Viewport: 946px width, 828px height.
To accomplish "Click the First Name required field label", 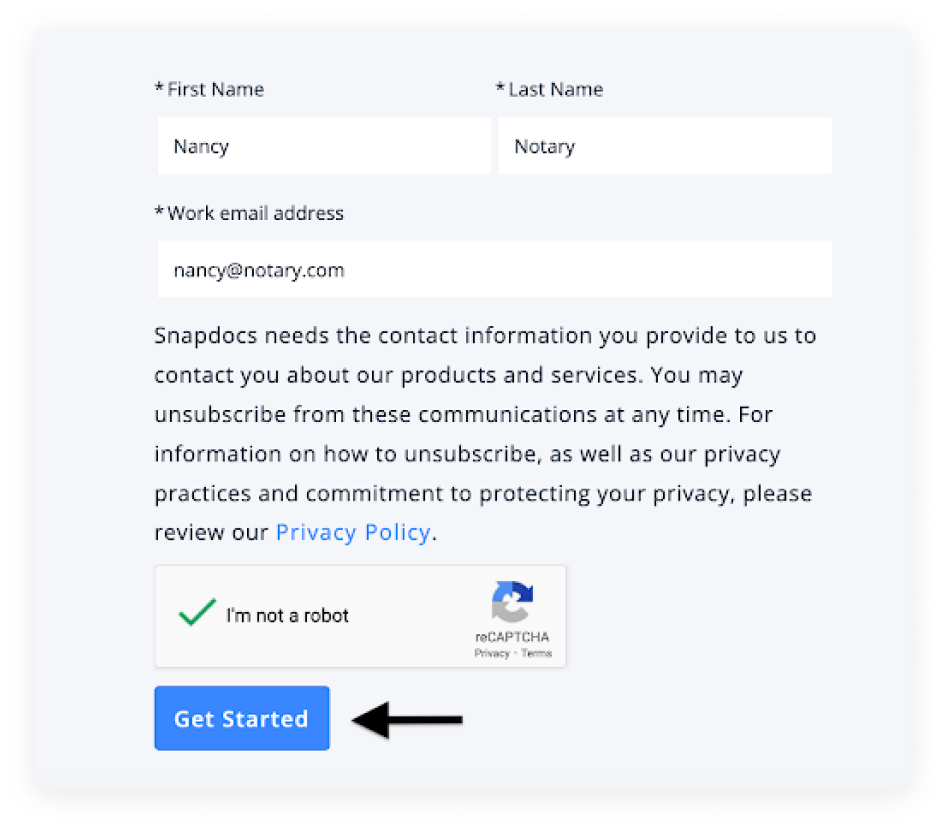I will click(209, 89).
